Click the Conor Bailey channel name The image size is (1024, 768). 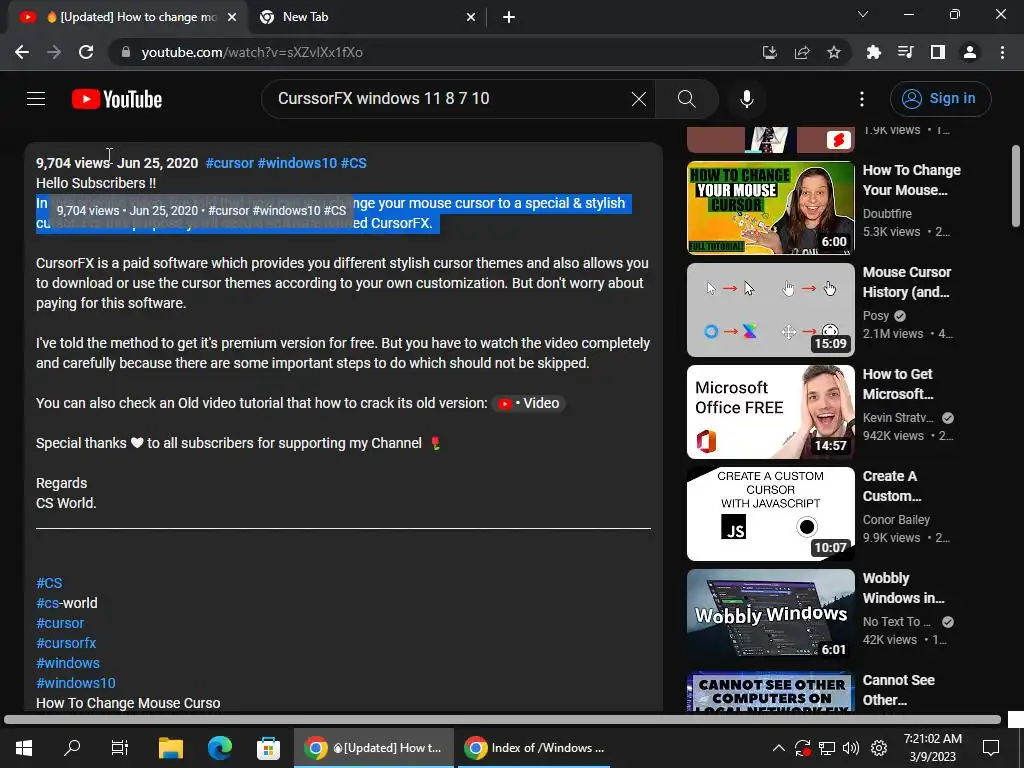[x=896, y=520]
